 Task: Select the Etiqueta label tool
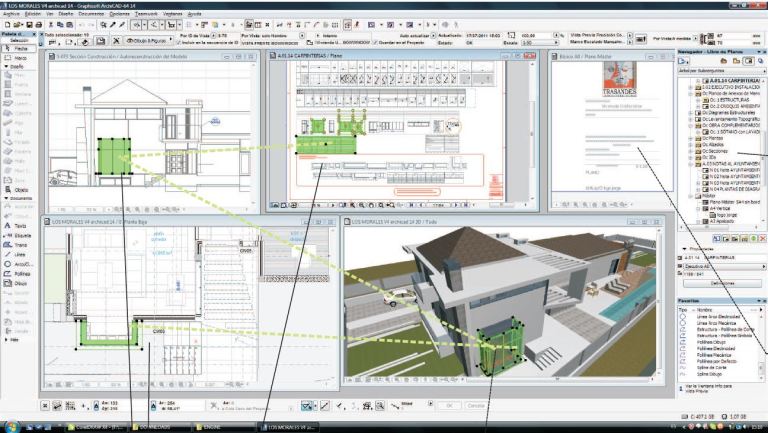click(x=18, y=236)
